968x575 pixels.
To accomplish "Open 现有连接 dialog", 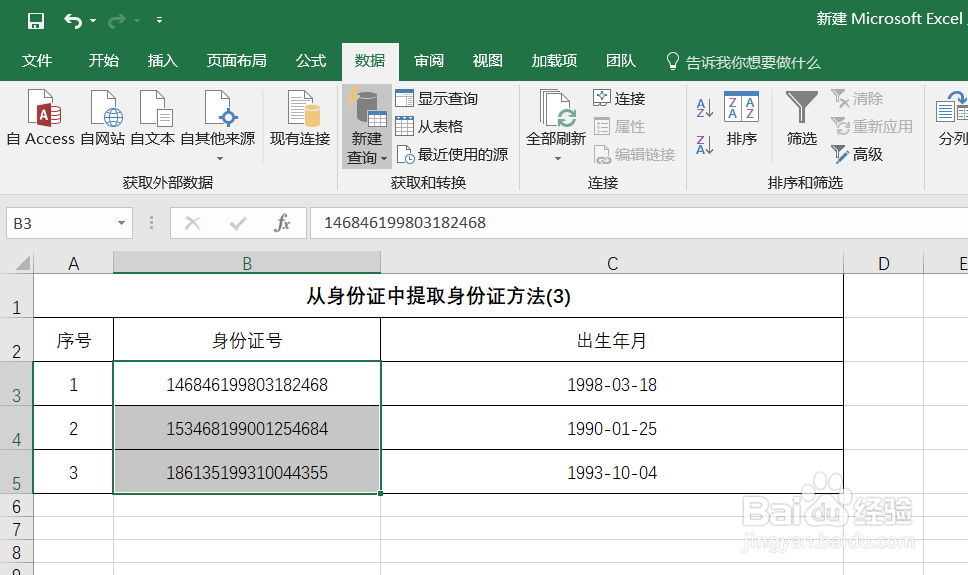I will [300, 118].
